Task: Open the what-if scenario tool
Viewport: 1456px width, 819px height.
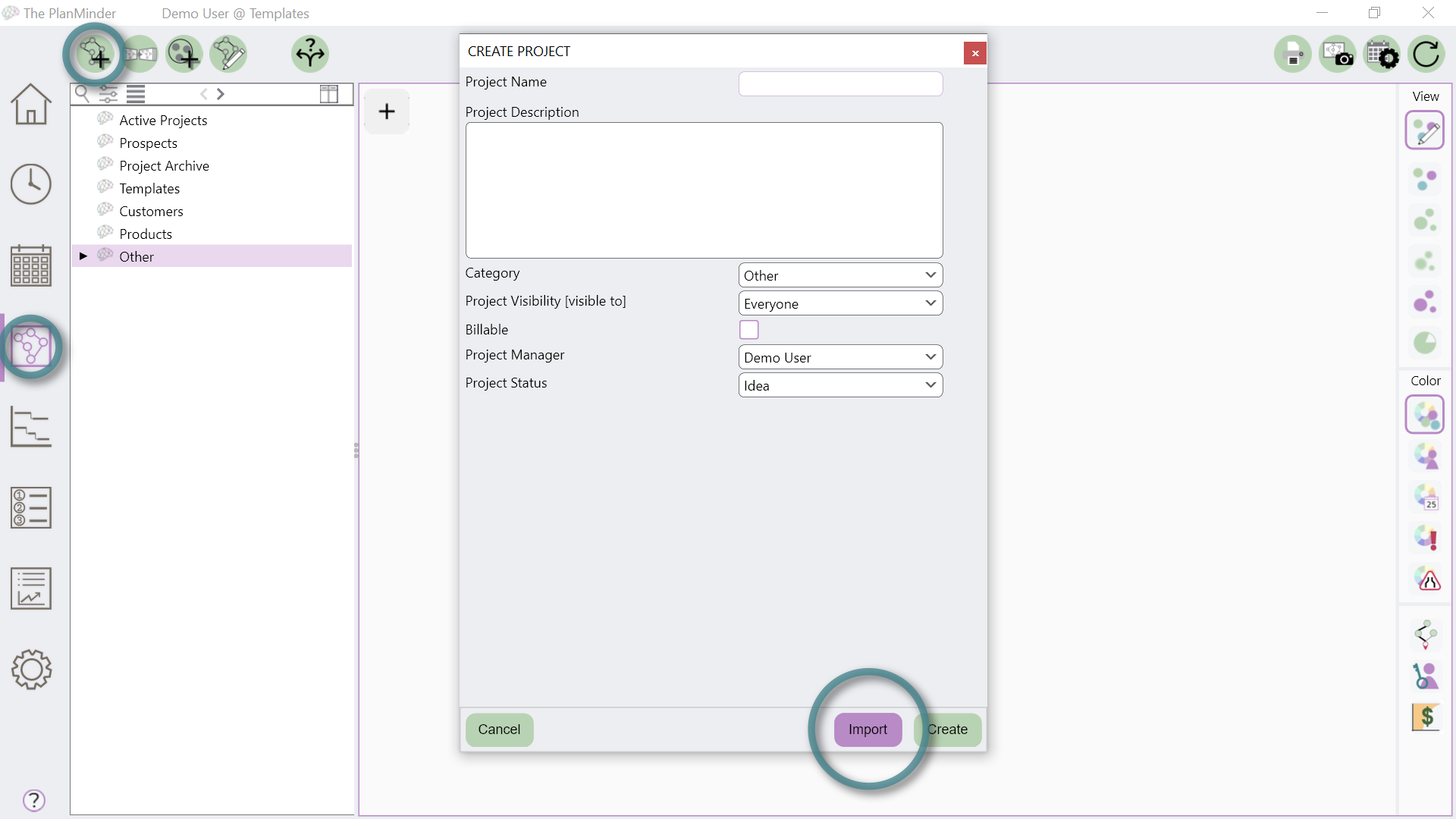Action: (x=309, y=54)
